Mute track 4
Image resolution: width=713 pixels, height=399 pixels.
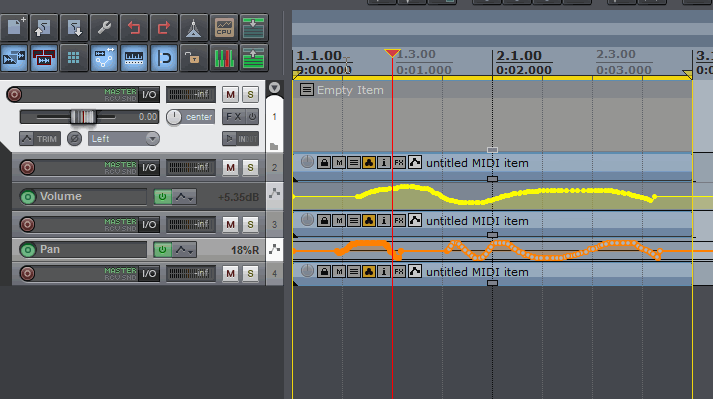point(231,273)
